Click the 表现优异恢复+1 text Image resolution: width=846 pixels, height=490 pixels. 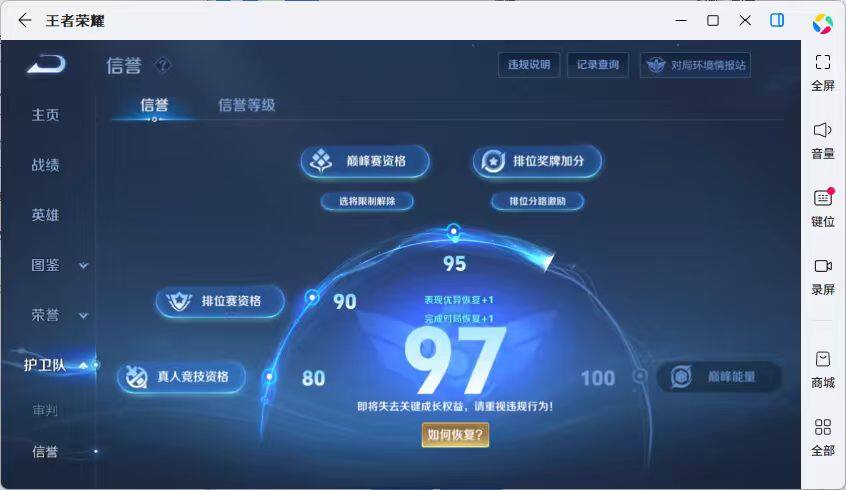point(459,300)
